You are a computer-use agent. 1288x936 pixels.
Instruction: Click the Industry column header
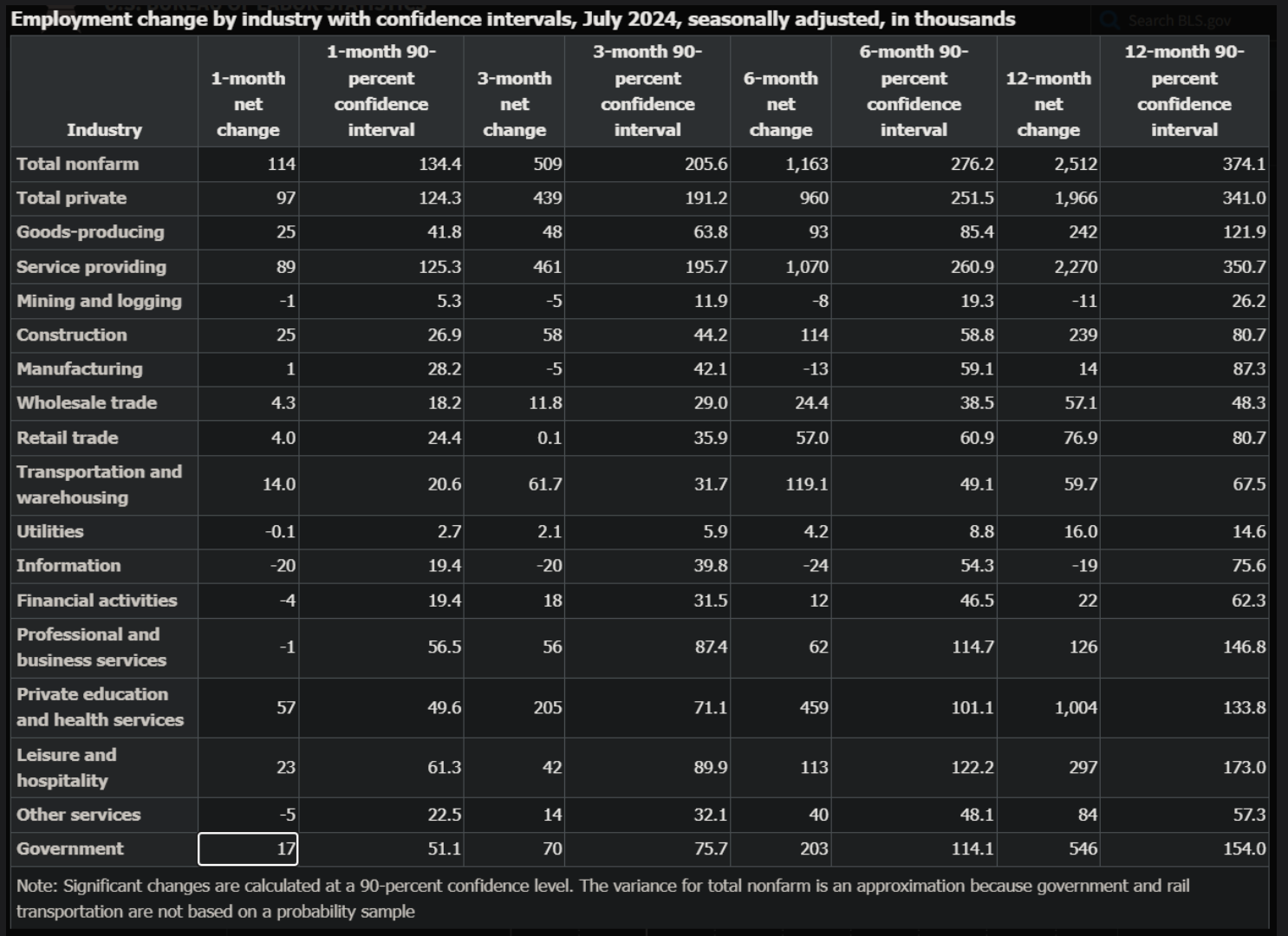coord(104,130)
